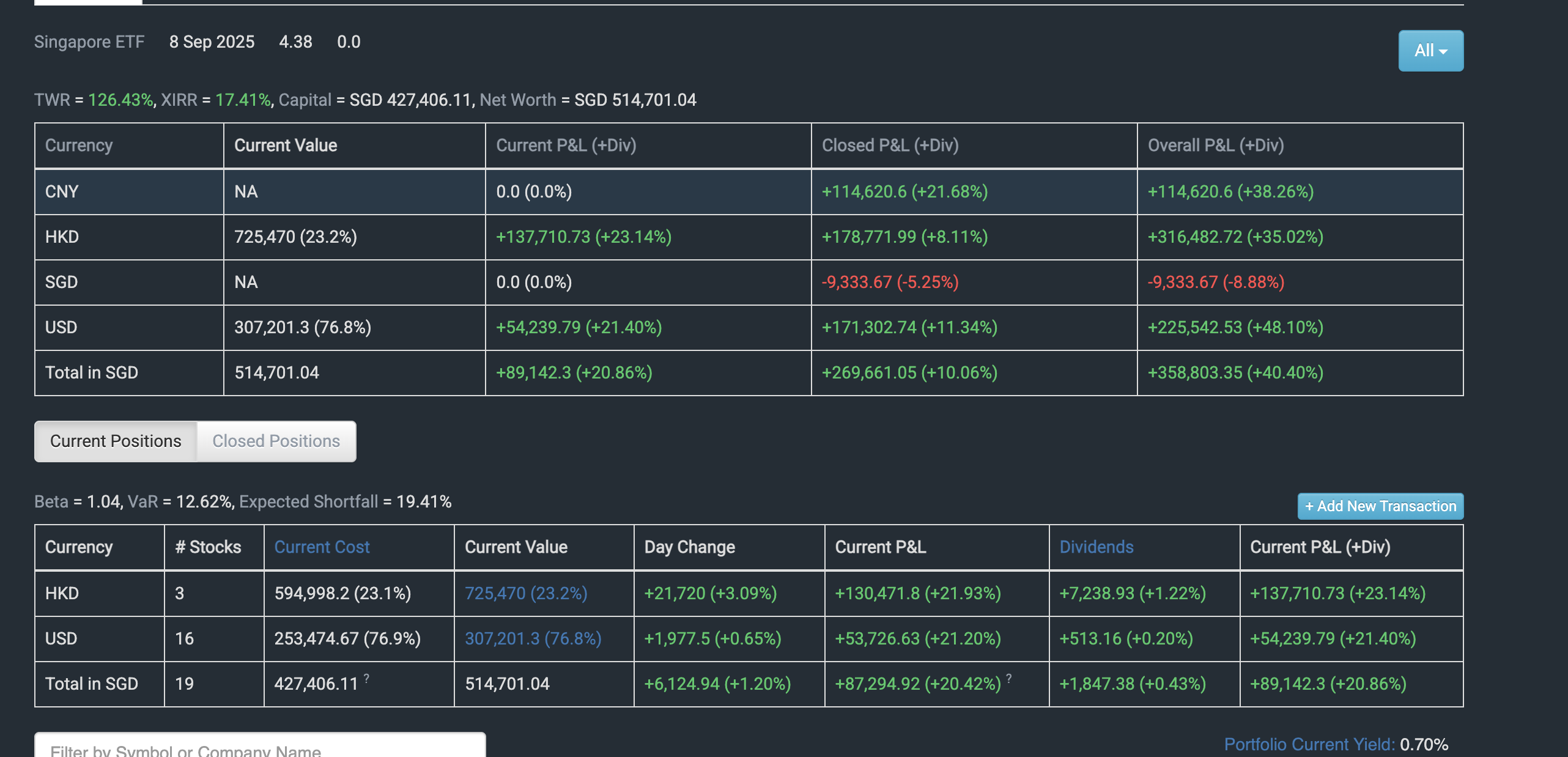
Task: Click the Portfolio Current Yield link
Action: coord(1309,744)
